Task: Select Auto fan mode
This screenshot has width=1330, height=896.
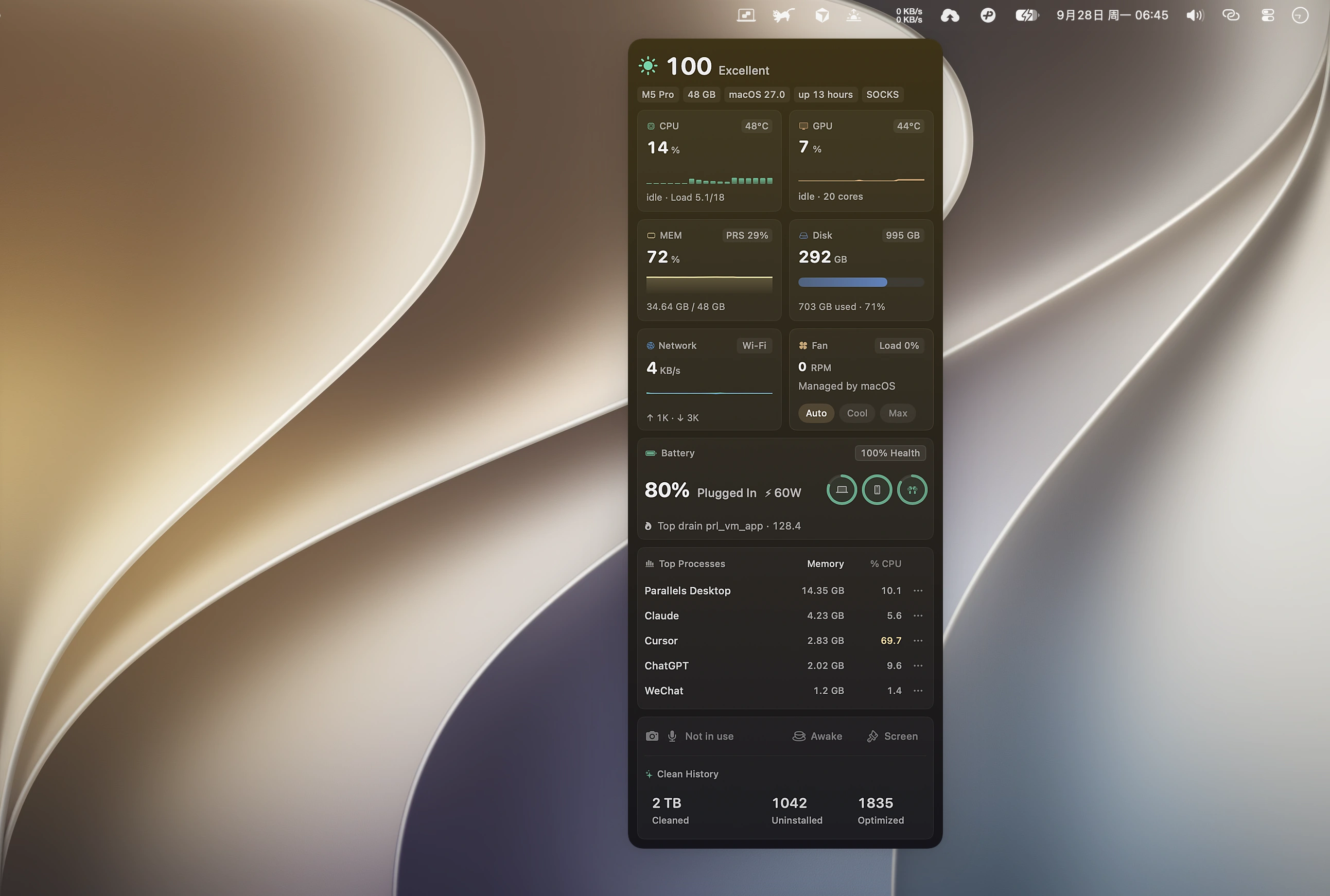Action: (x=816, y=413)
